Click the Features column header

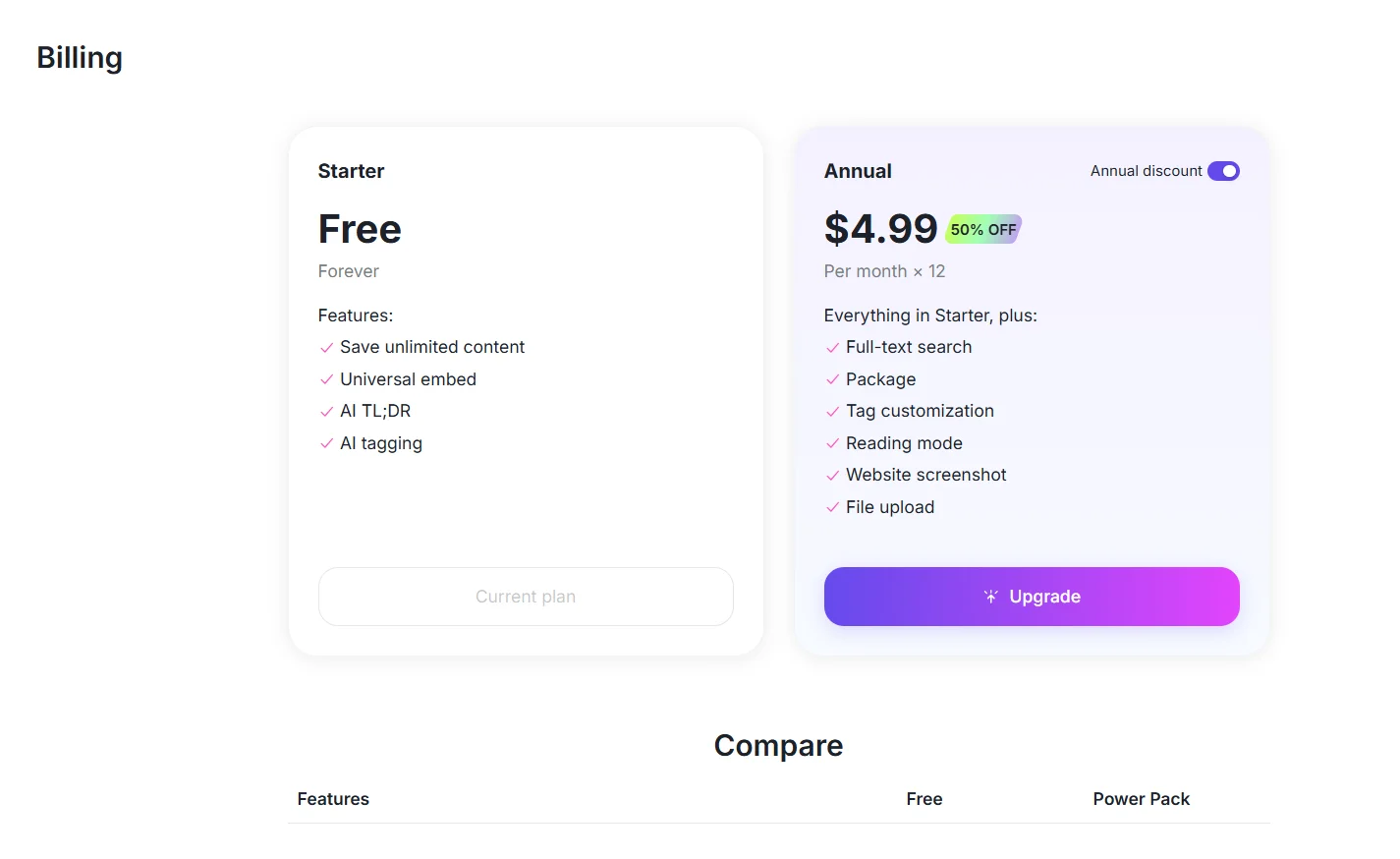(x=333, y=799)
